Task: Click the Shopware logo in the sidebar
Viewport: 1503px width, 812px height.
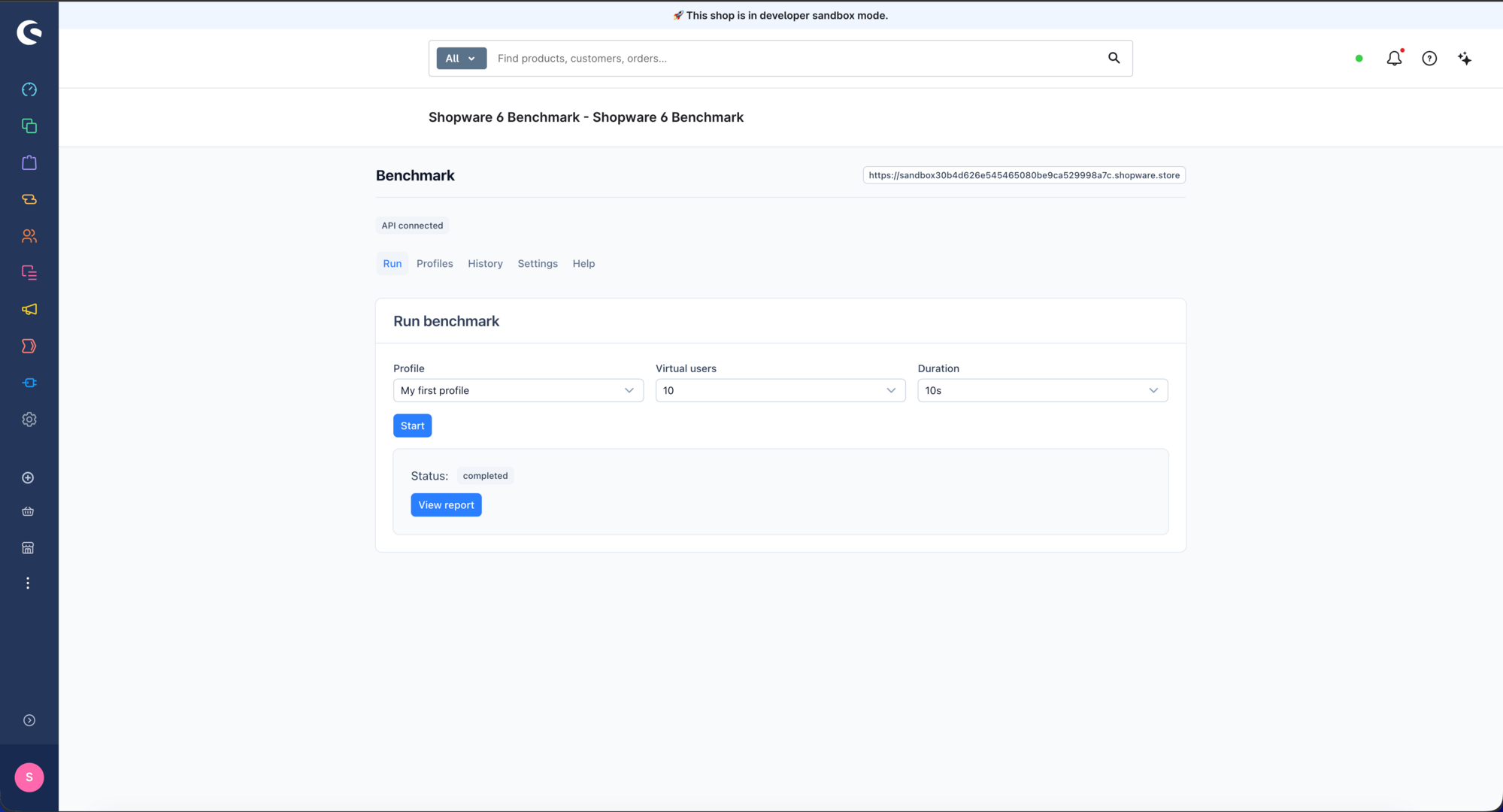Action: [x=29, y=32]
